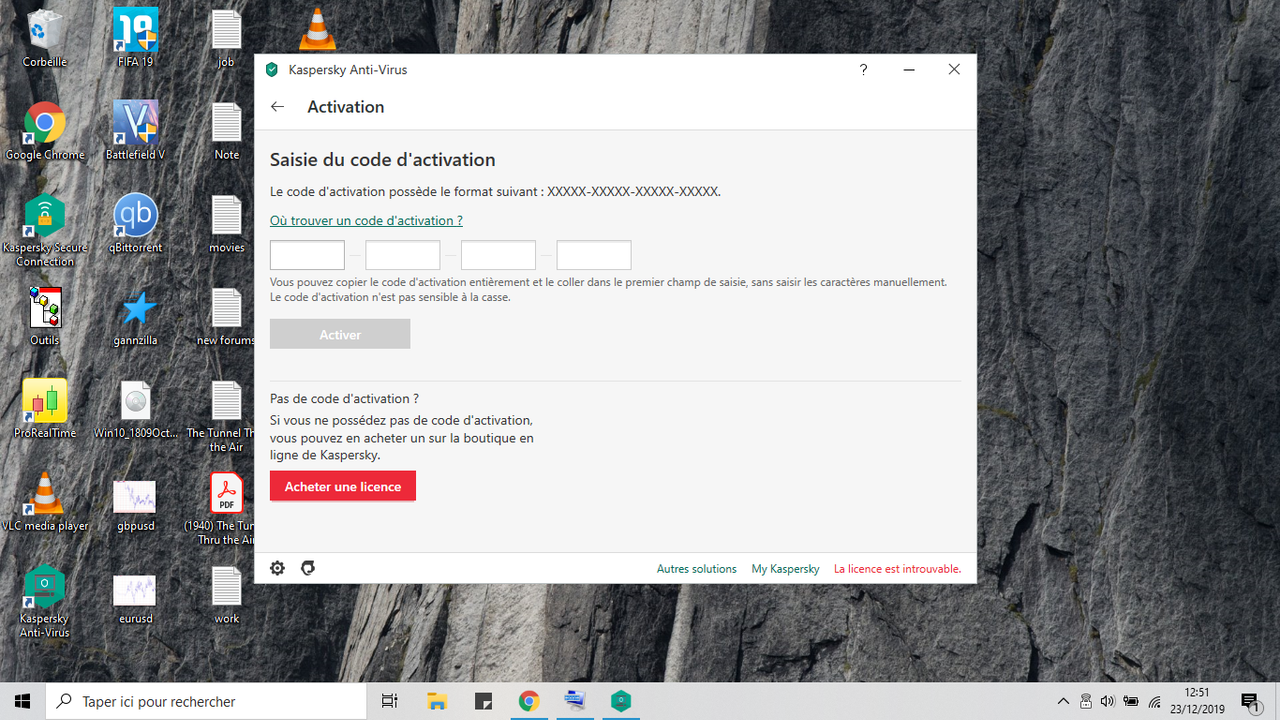Open 'Où trouver un code d'activation ?' link
Screen dimensions: 1280x720
(366, 220)
